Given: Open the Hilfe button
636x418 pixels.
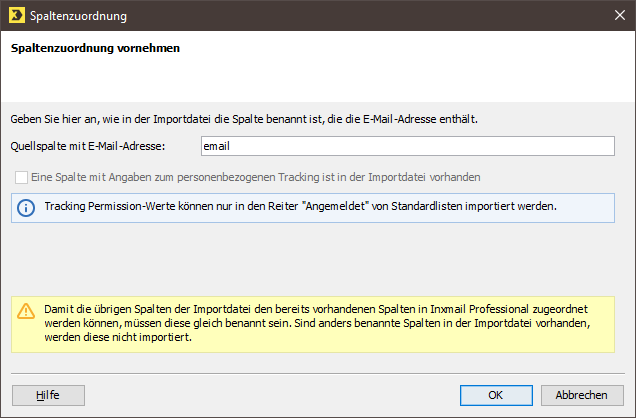Looking at the screenshot, I should (x=48, y=395).
